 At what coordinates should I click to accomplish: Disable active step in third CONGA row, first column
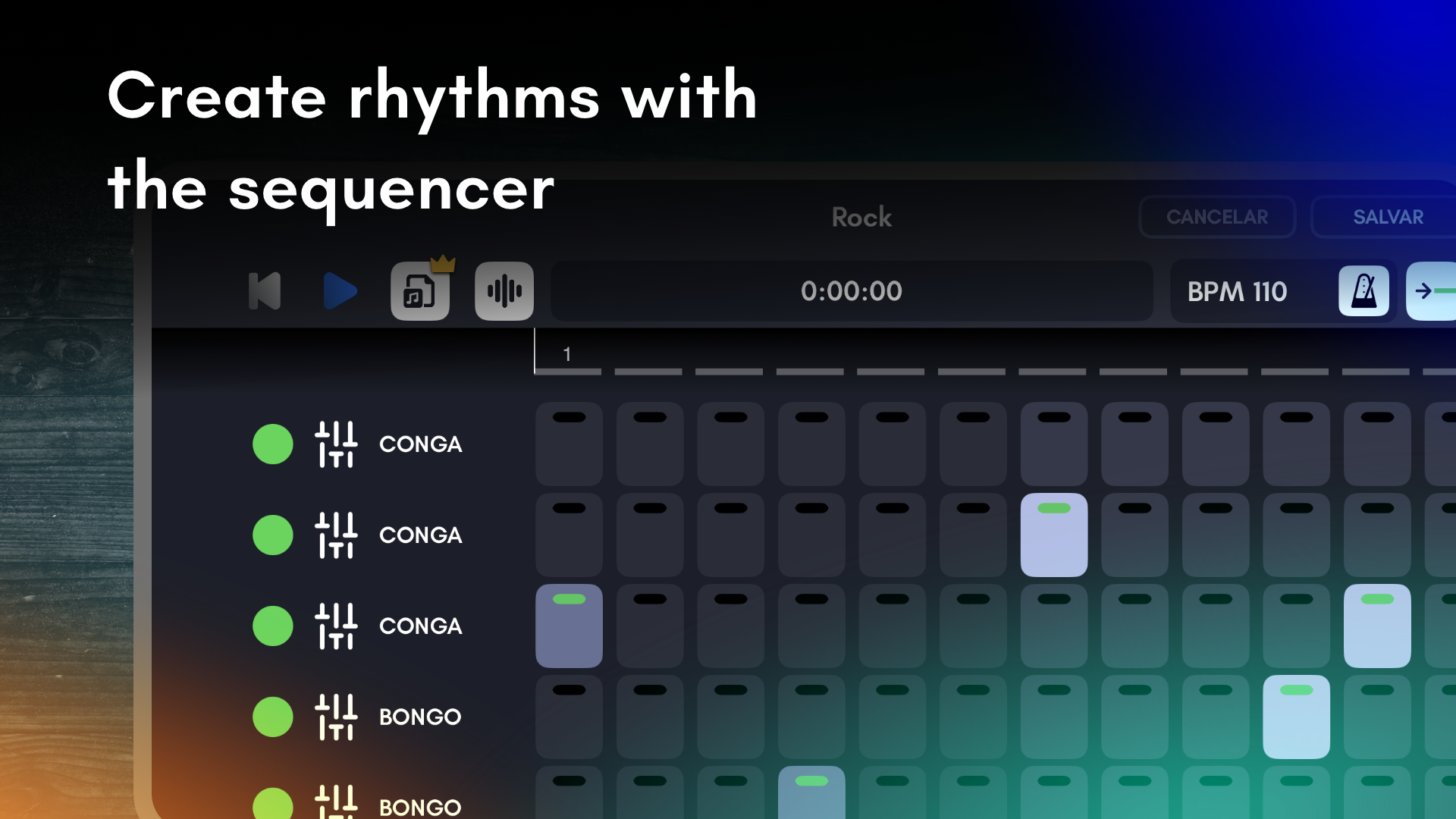tap(569, 626)
